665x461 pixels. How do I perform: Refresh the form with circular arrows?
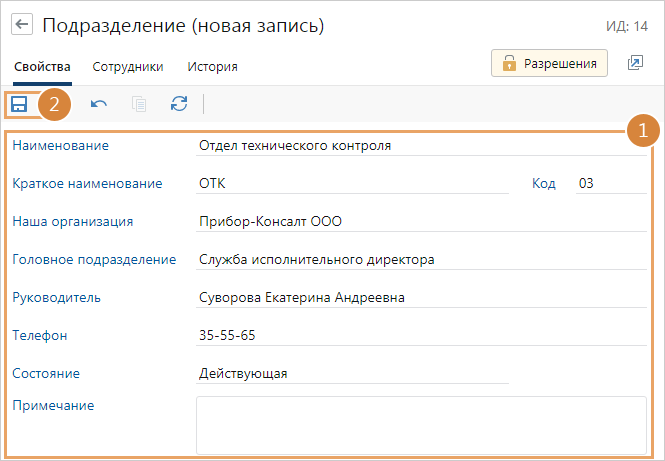[x=179, y=103]
